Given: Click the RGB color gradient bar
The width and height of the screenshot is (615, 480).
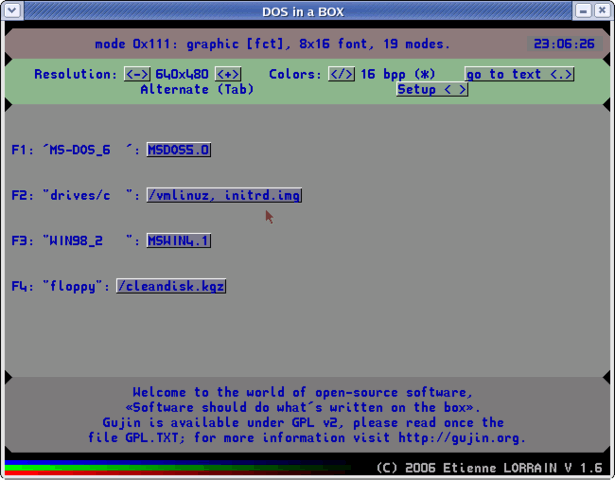Looking at the screenshot, I should pos(178,468).
